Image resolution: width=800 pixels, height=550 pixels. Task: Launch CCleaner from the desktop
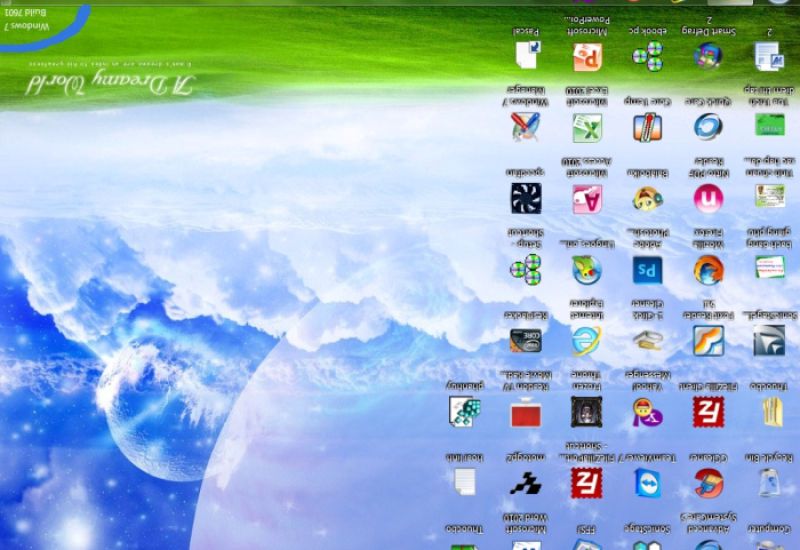point(708,482)
